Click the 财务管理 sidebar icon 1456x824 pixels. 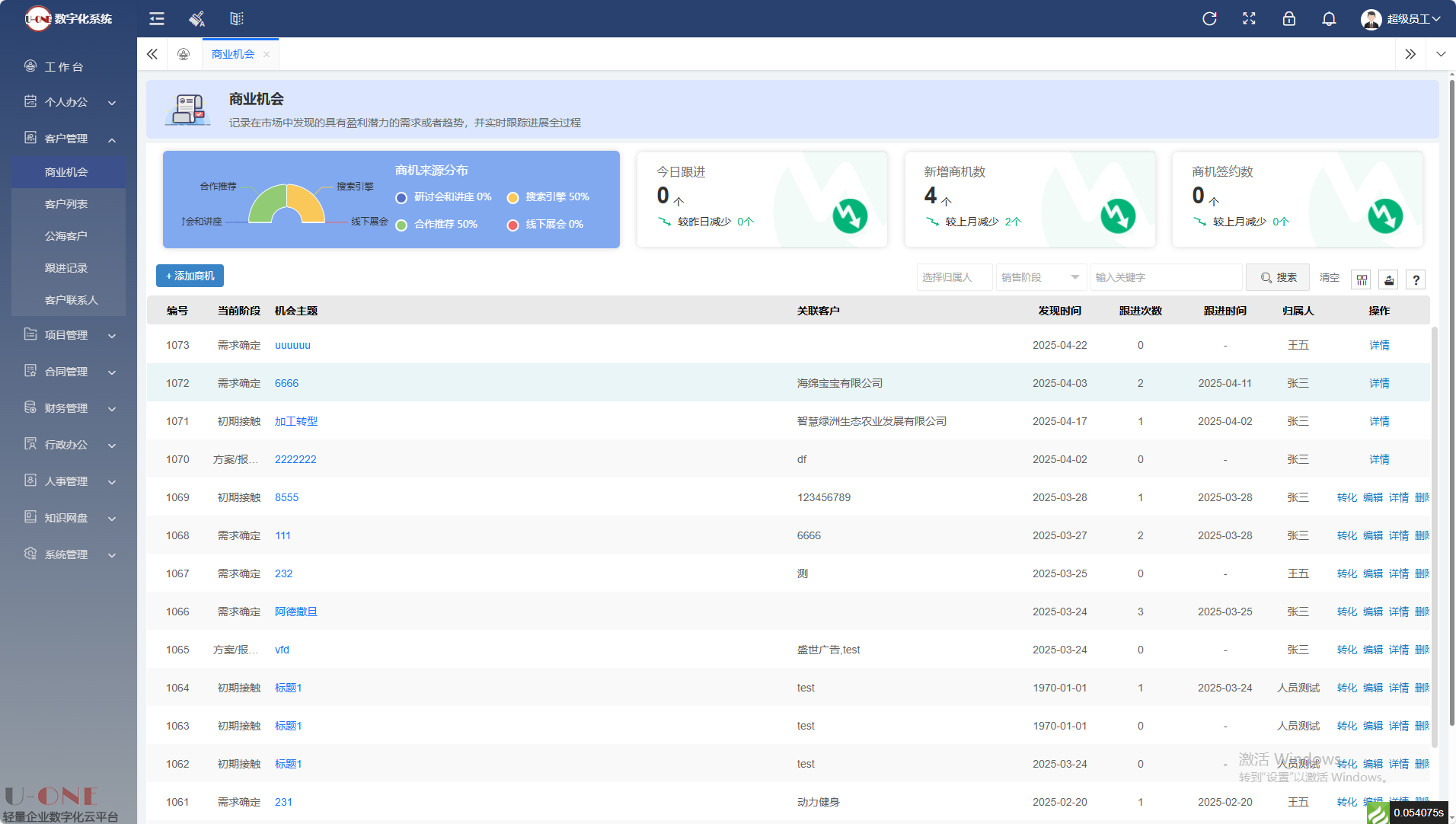click(30, 407)
